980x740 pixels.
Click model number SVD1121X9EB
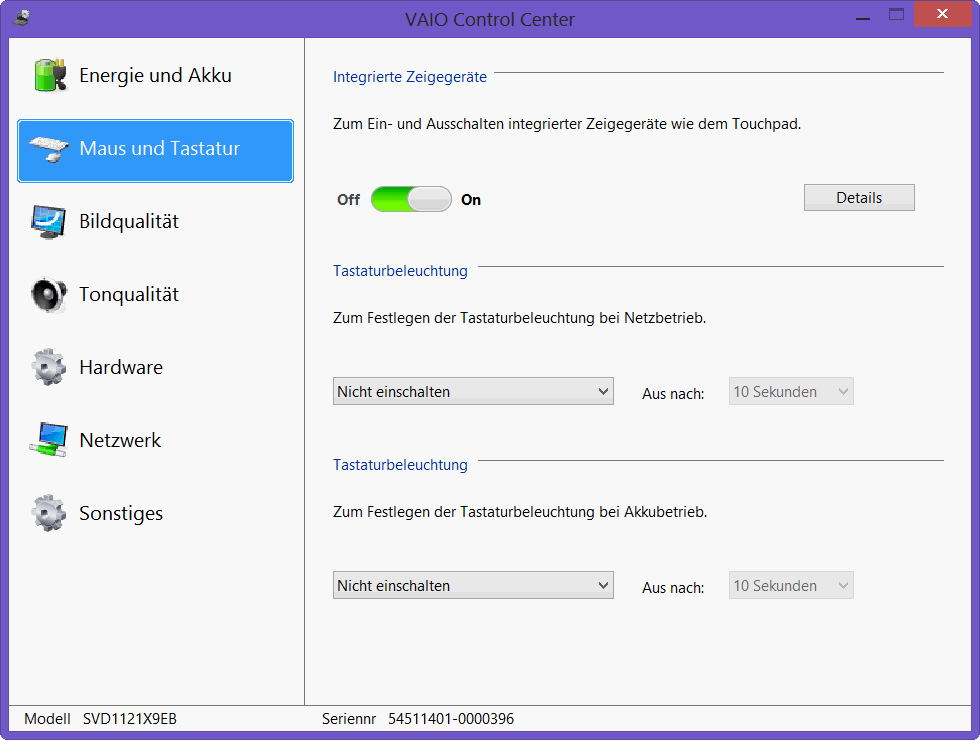pyautogui.click(x=130, y=719)
